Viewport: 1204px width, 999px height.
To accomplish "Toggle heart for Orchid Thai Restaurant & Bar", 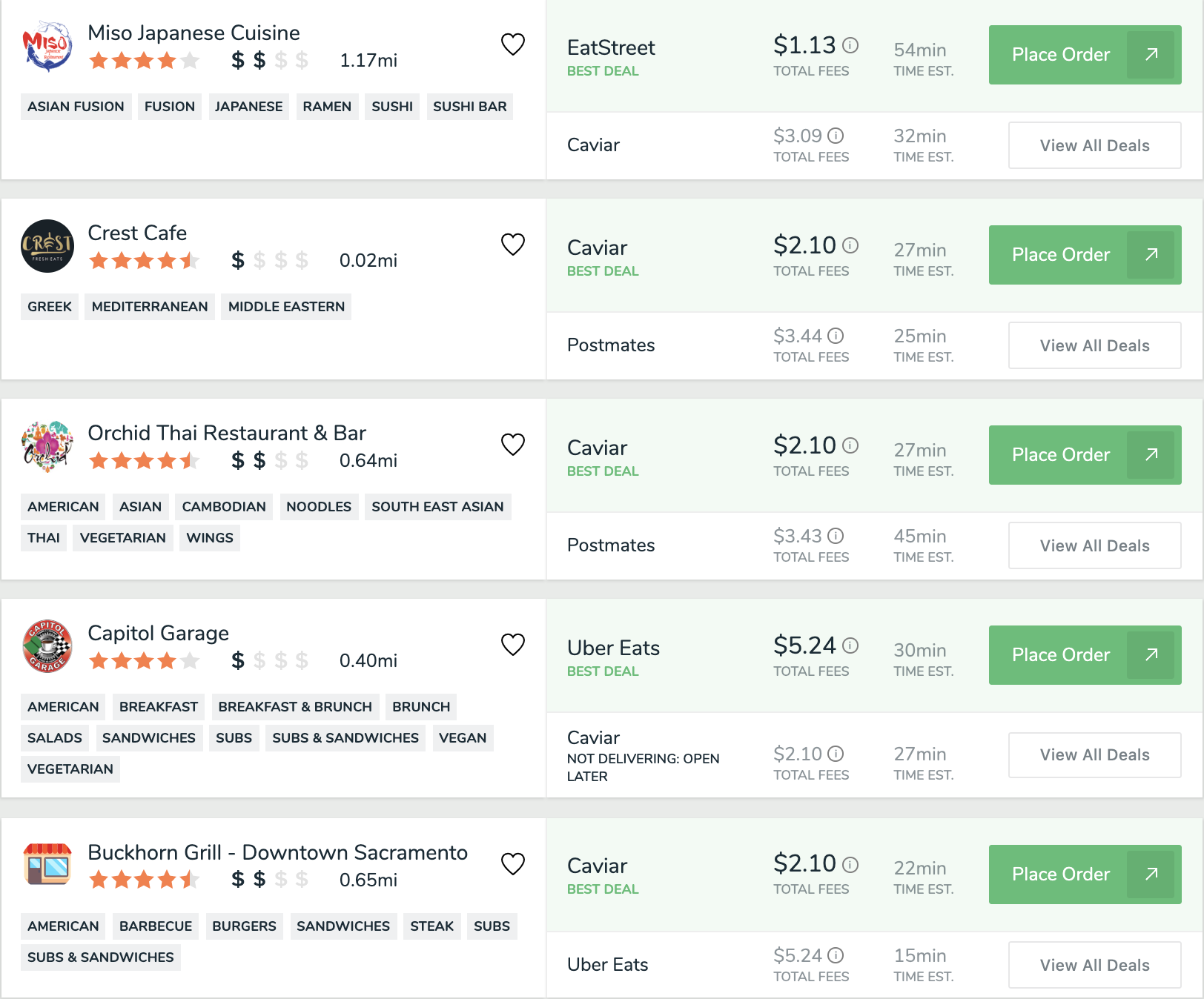I will click(513, 445).
